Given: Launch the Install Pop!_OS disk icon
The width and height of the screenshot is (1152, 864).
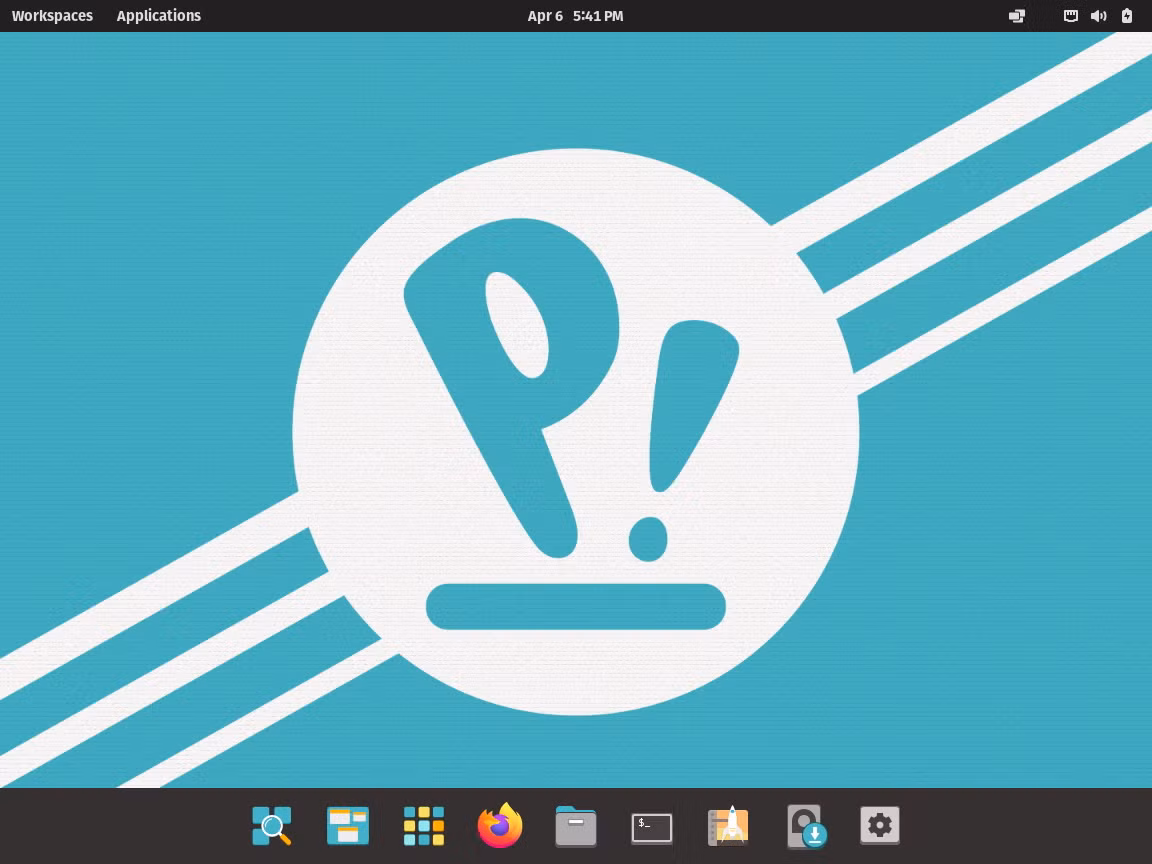Looking at the screenshot, I should [x=806, y=827].
